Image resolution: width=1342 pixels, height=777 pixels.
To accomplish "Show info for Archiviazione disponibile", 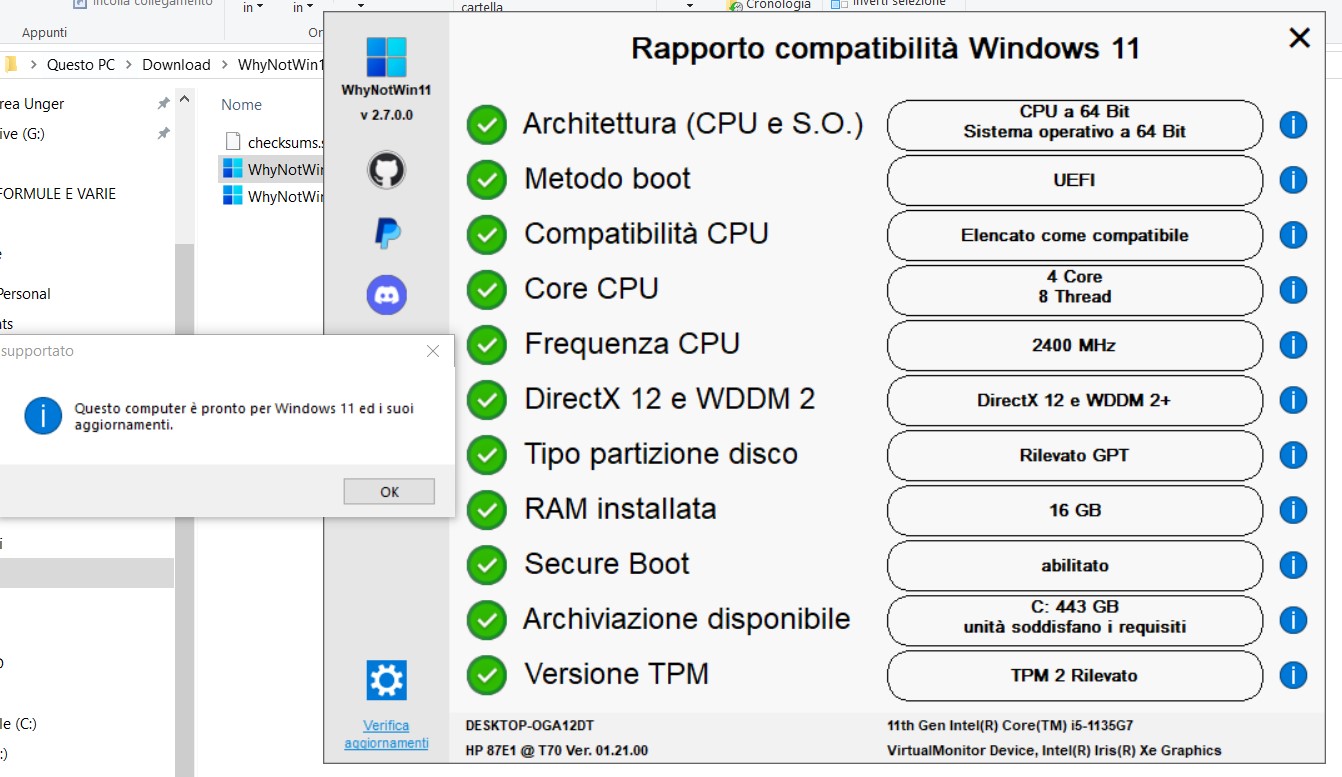I will pyautogui.click(x=1293, y=620).
